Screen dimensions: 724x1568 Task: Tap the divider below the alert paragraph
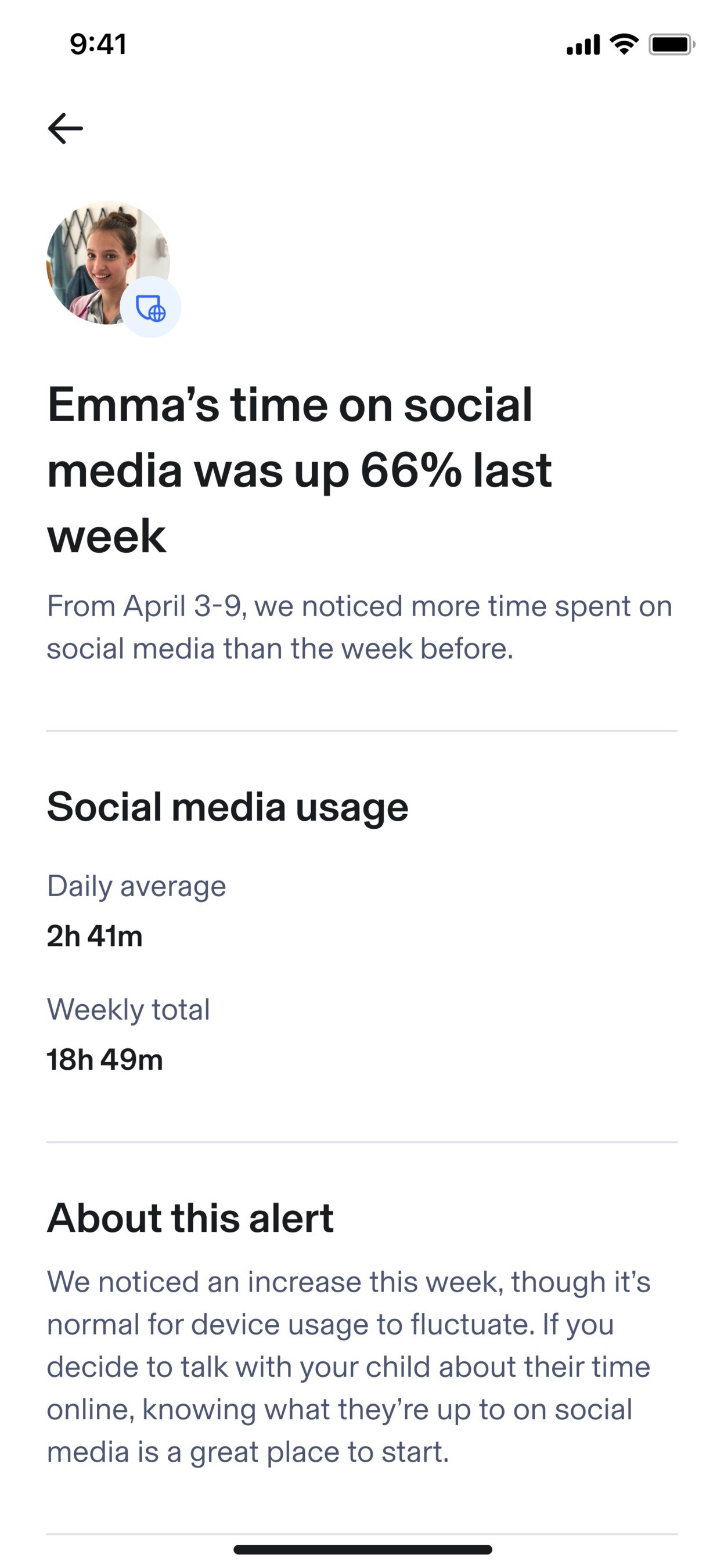362,1534
